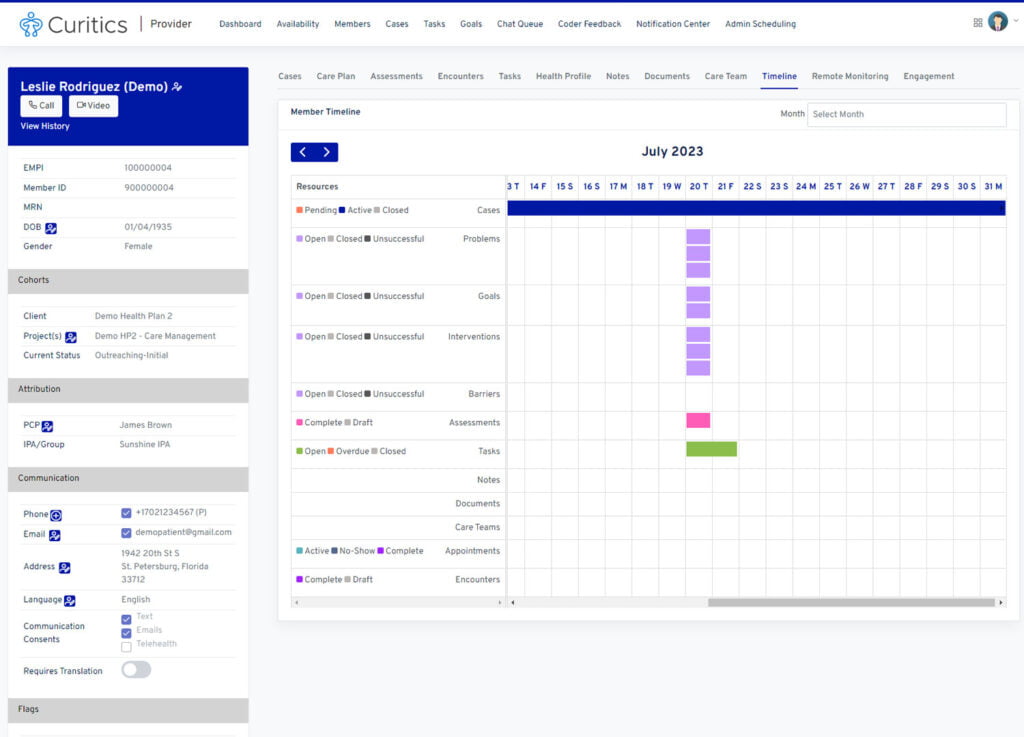Click the blue active Cases timeline bar
Viewport: 1024px width, 737px height.
pos(756,208)
